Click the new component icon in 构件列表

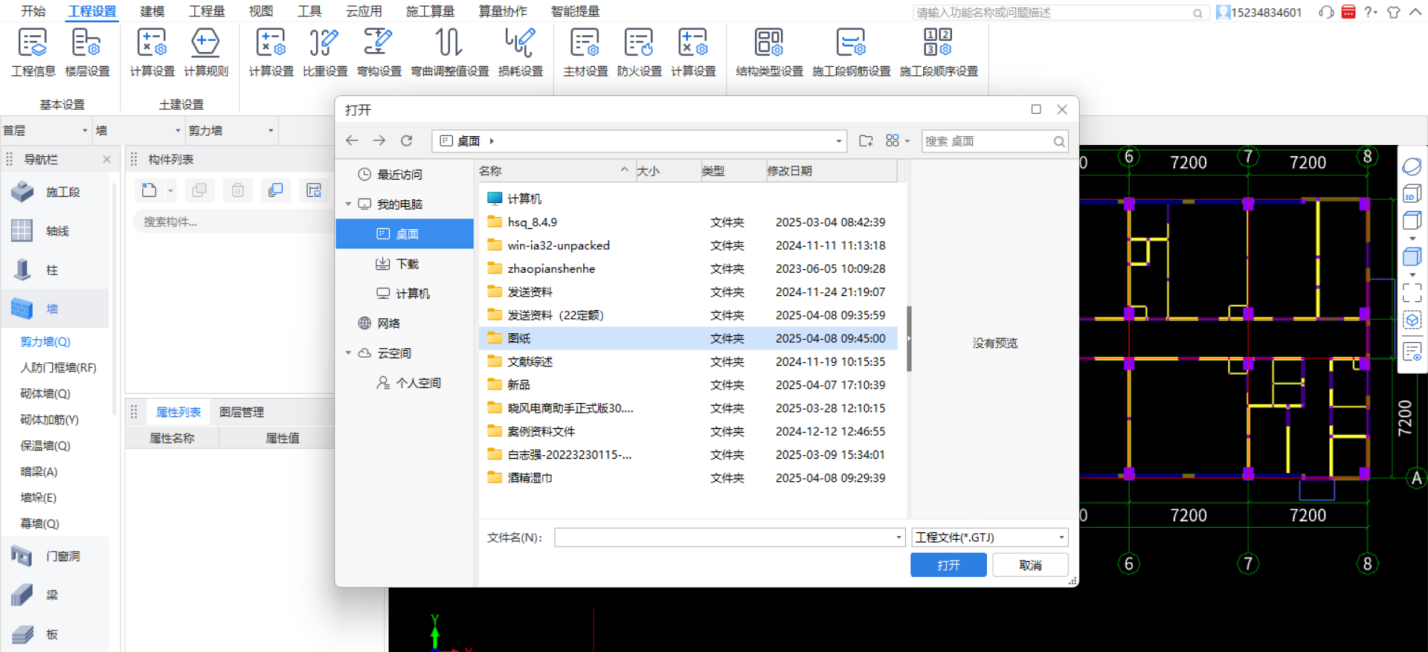(148, 190)
